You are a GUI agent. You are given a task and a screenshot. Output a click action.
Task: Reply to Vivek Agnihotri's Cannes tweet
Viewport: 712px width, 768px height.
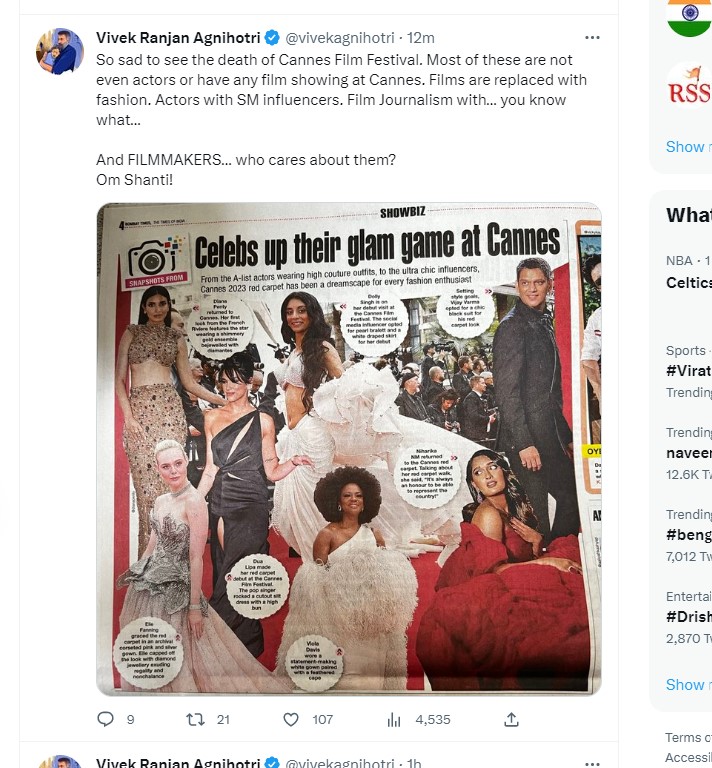click(x=106, y=719)
